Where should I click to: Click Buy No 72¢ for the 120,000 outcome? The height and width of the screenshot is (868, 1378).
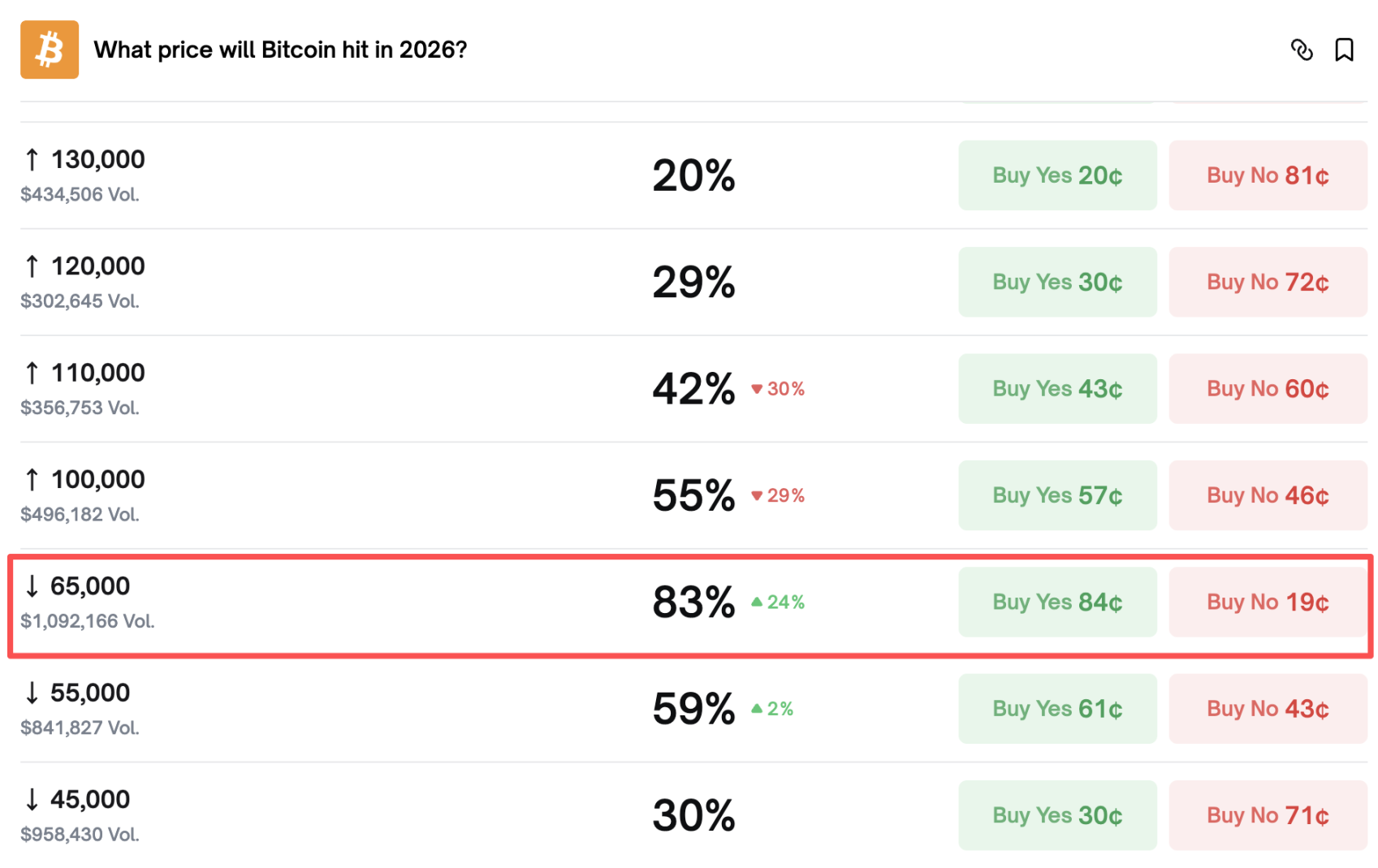point(1267,282)
